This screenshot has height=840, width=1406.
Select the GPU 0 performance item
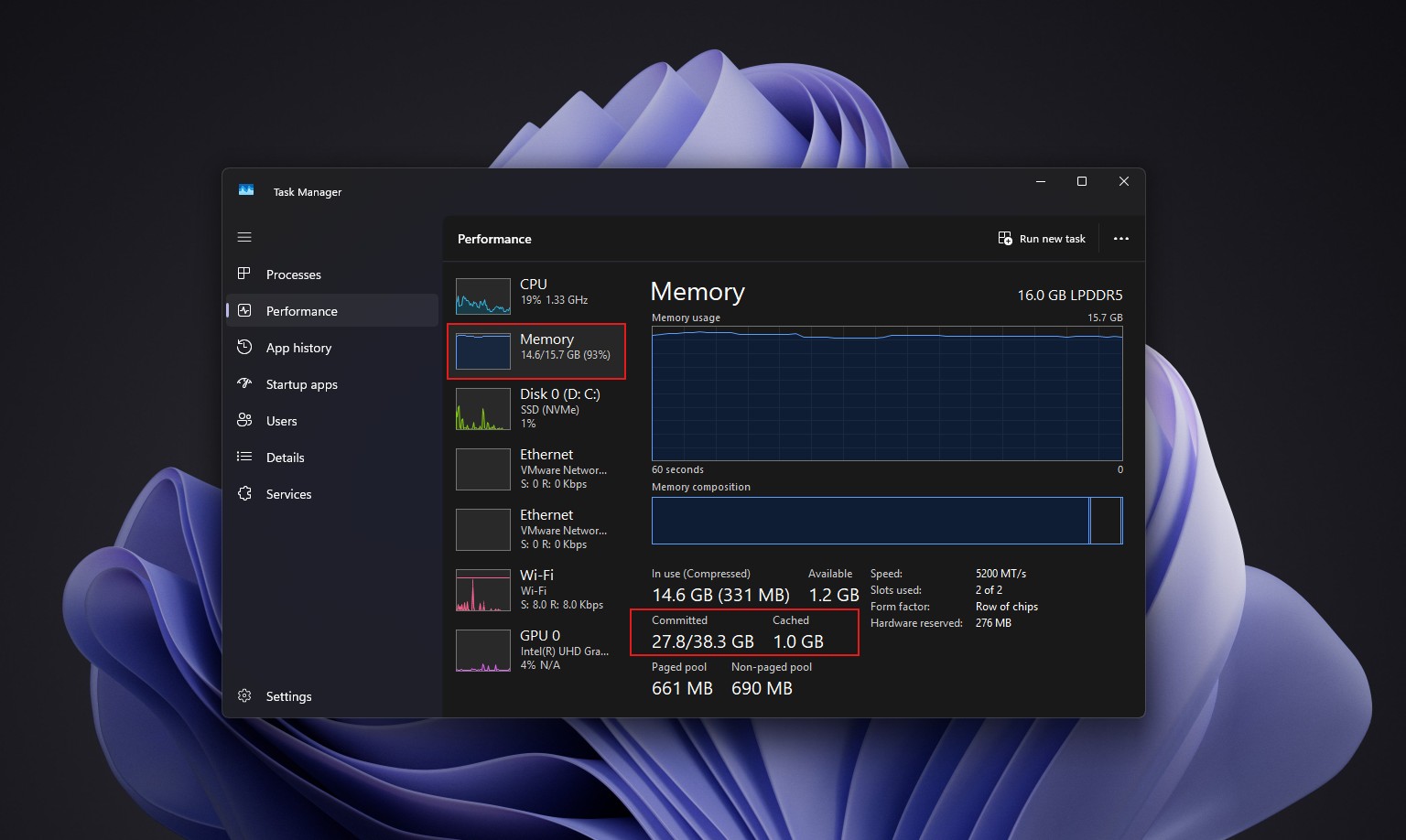pyautogui.click(x=536, y=650)
